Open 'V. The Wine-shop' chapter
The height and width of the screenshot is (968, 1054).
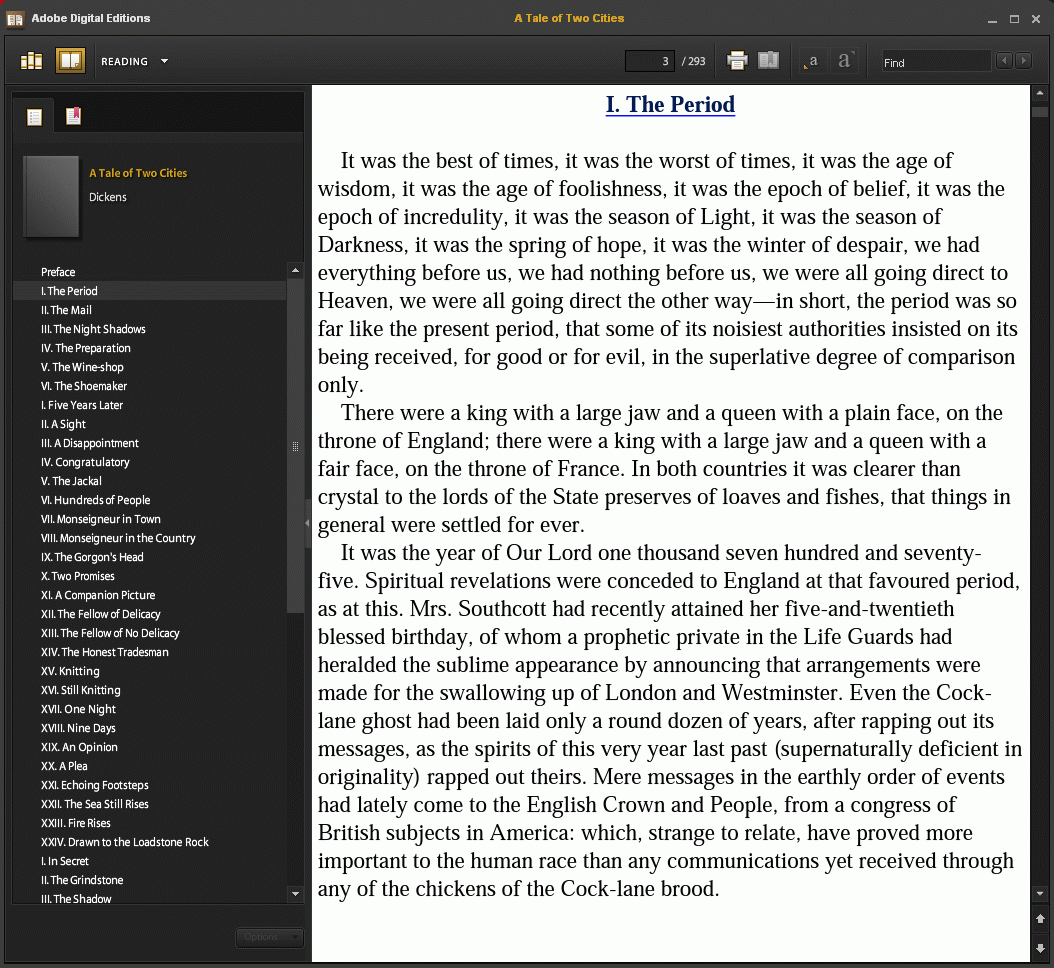[82, 367]
